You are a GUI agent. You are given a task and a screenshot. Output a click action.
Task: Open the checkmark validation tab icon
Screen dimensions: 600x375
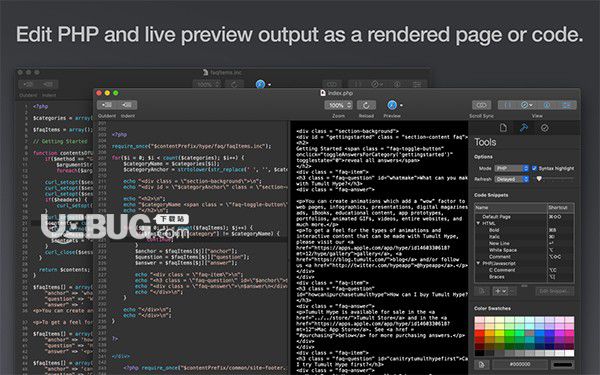[545, 128]
